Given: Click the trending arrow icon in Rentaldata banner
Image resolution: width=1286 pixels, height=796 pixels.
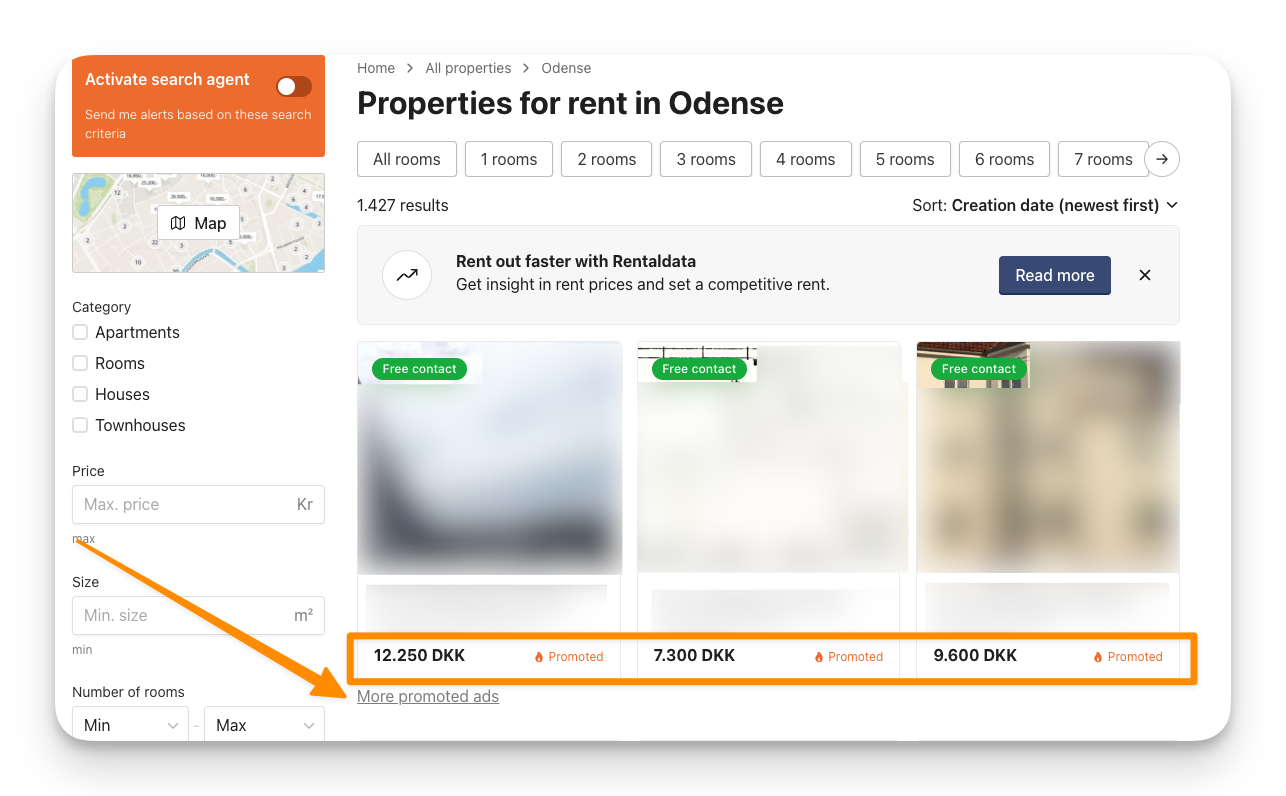Looking at the screenshot, I should (x=407, y=275).
